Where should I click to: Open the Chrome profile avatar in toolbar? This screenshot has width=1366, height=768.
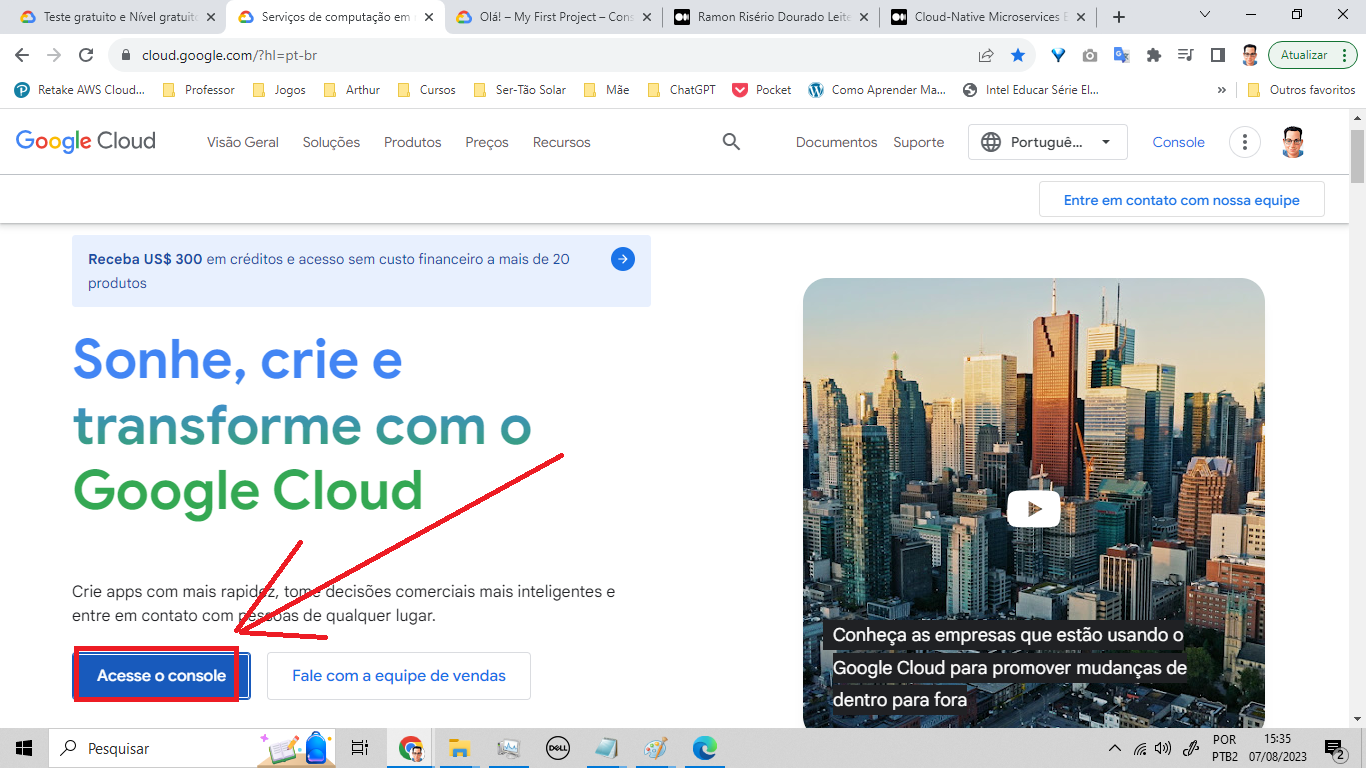pyautogui.click(x=1250, y=55)
